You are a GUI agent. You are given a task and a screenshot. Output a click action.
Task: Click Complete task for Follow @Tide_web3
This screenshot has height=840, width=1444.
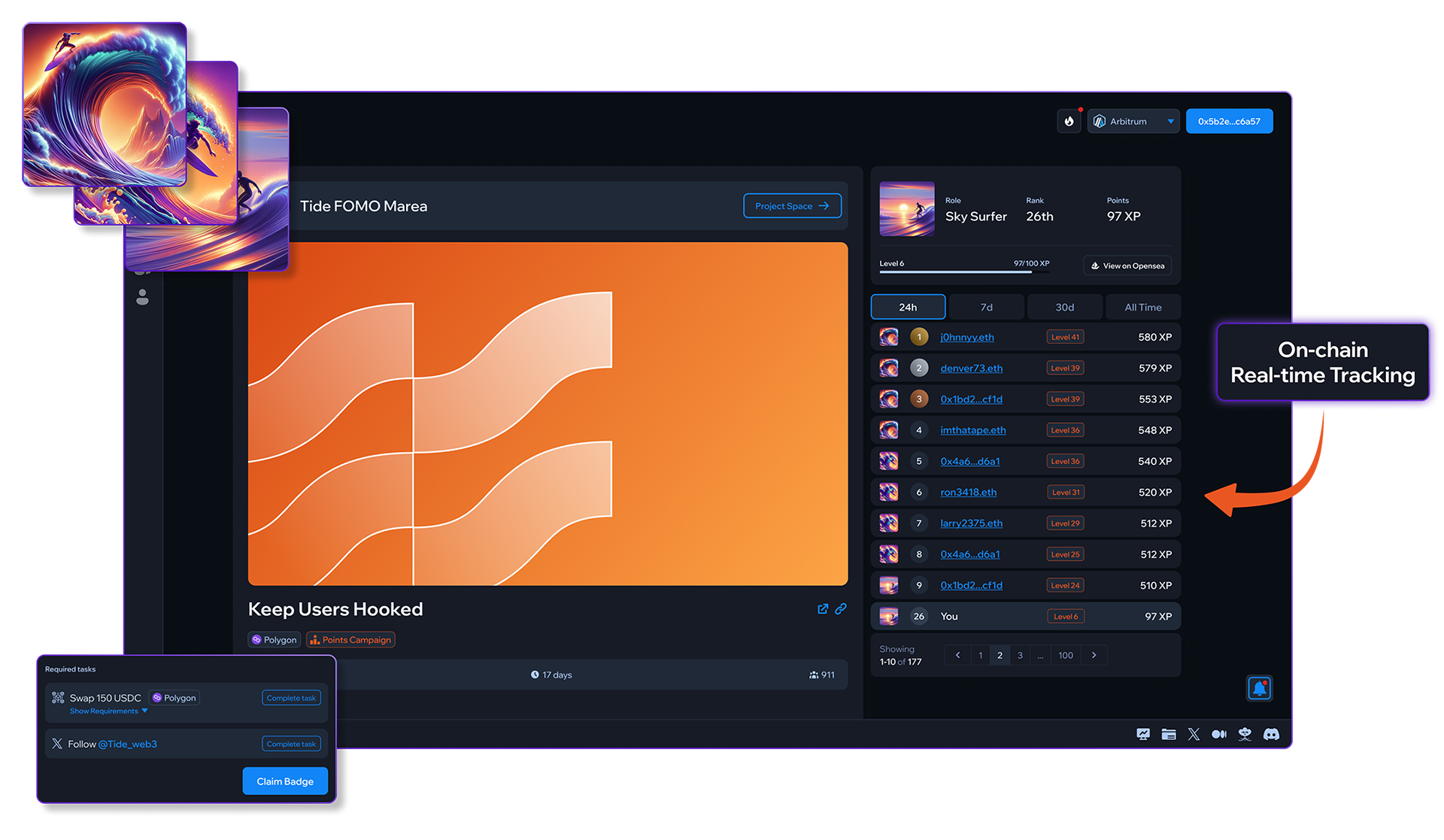291,744
